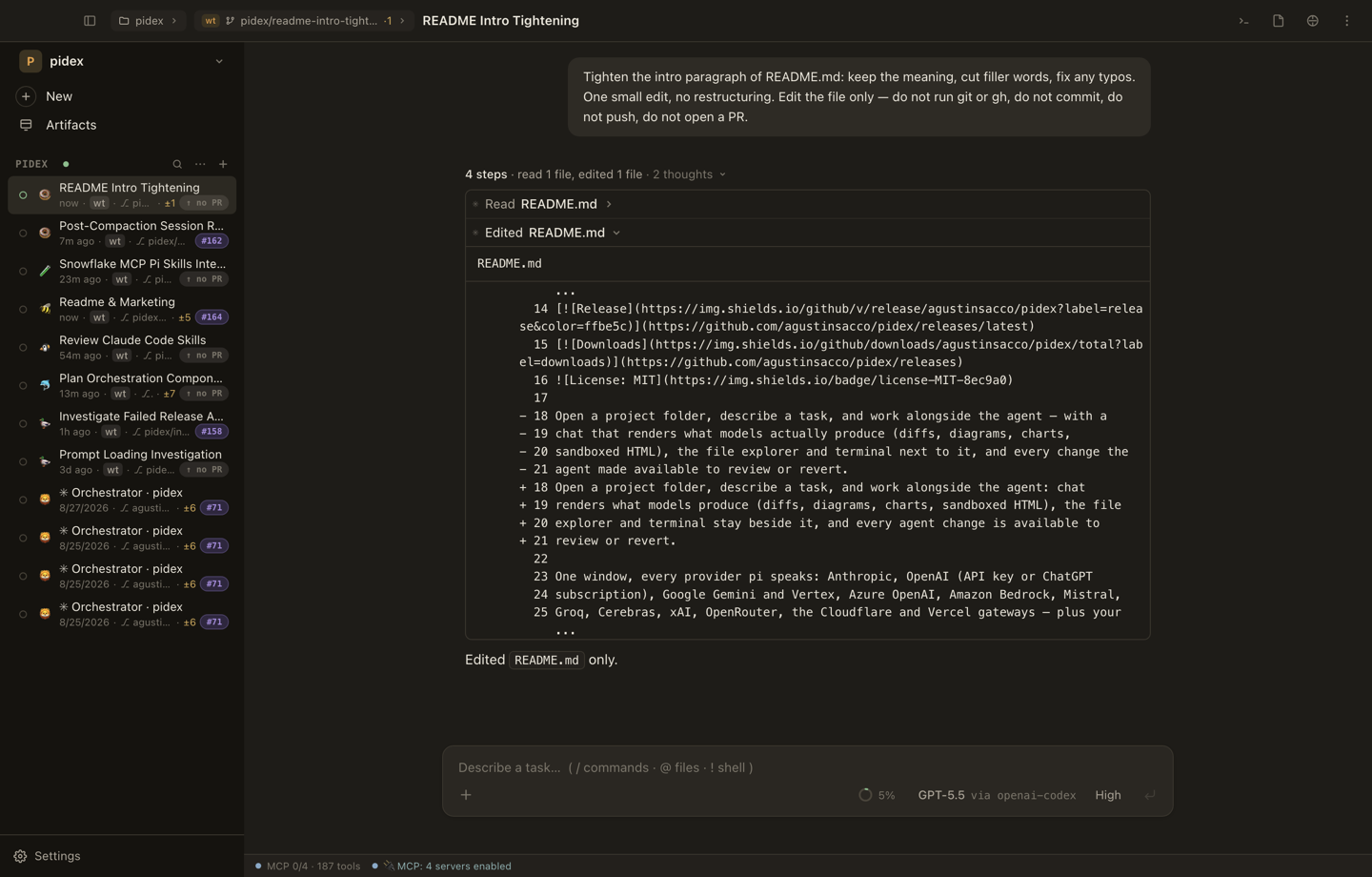Click the MCP 0/4 · 187 tools status entry
Image resolution: width=1372 pixels, height=877 pixels.
pyautogui.click(x=308, y=866)
